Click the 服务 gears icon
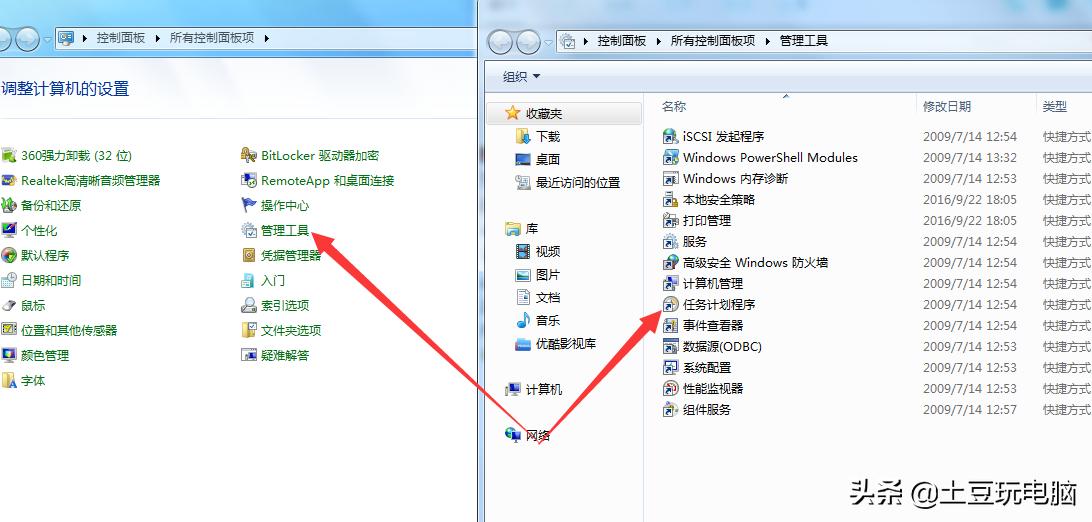1092x522 pixels. (x=670, y=242)
